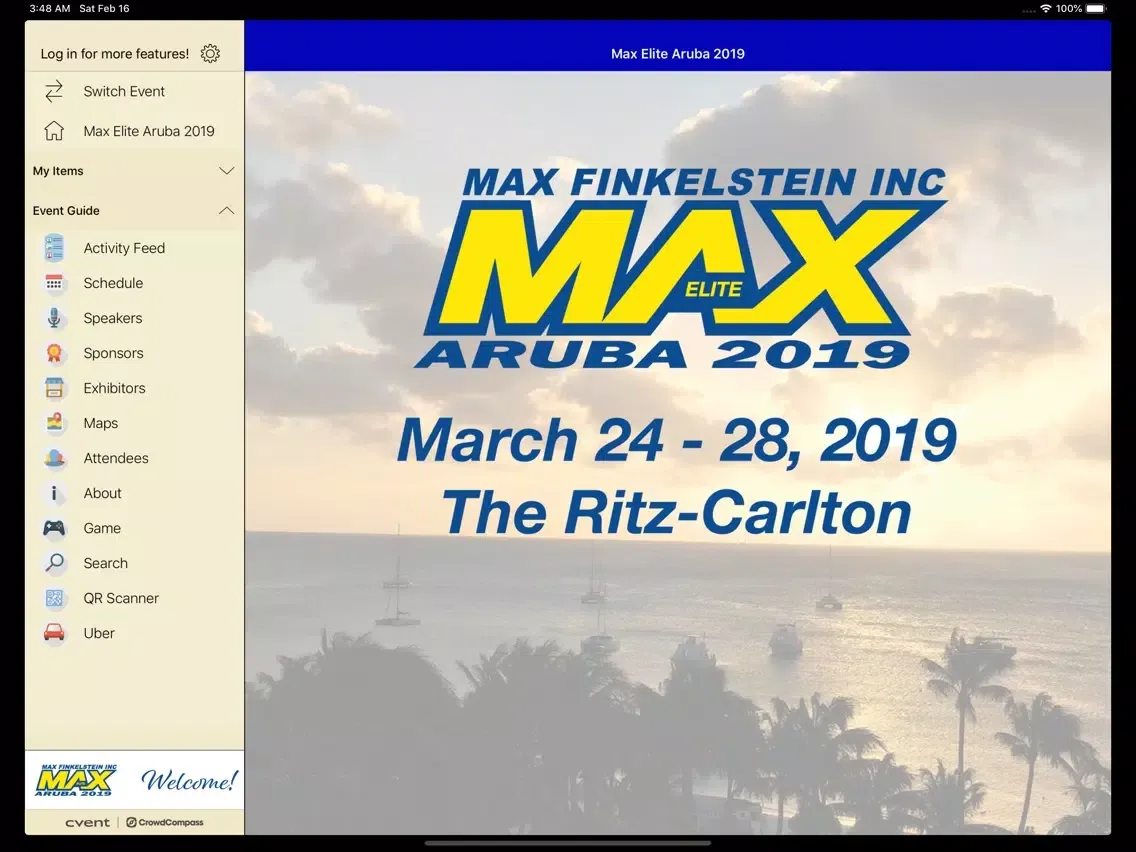The image size is (1136, 852).
Task: Go to Max Elite Aruba 2019 home label
Action: 149,131
